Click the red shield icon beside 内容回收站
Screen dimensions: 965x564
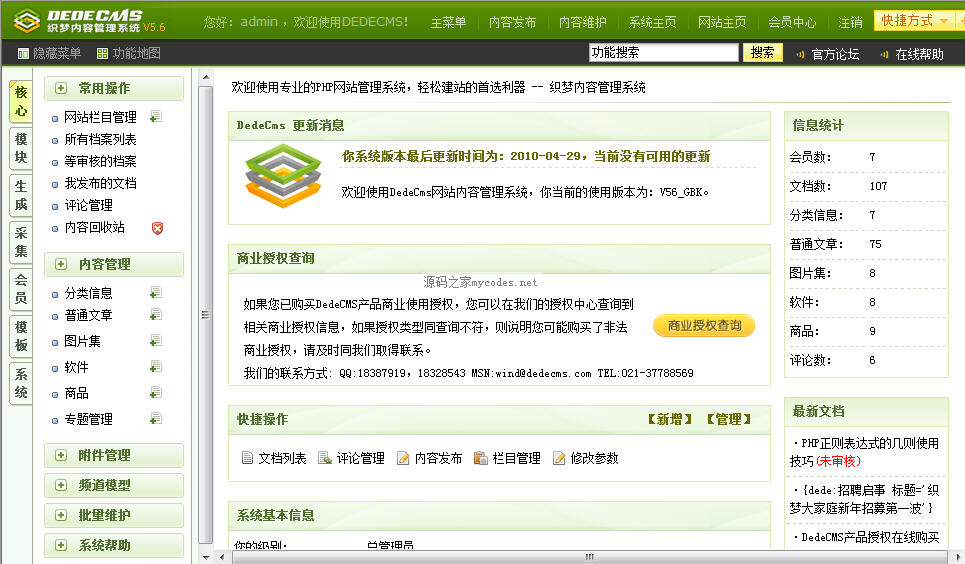(158, 228)
